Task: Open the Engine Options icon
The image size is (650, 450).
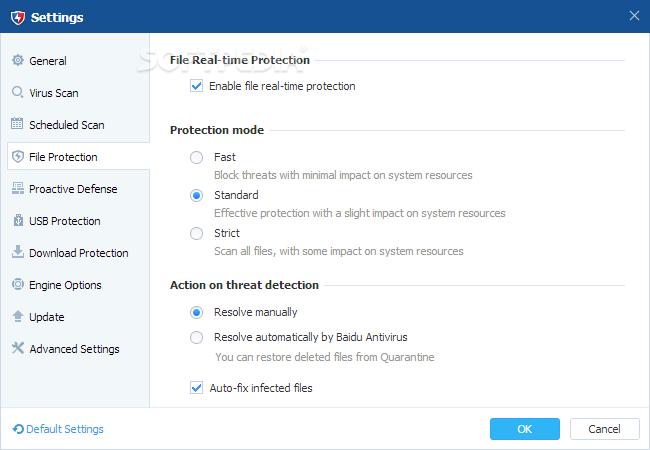Action: (x=18, y=284)
